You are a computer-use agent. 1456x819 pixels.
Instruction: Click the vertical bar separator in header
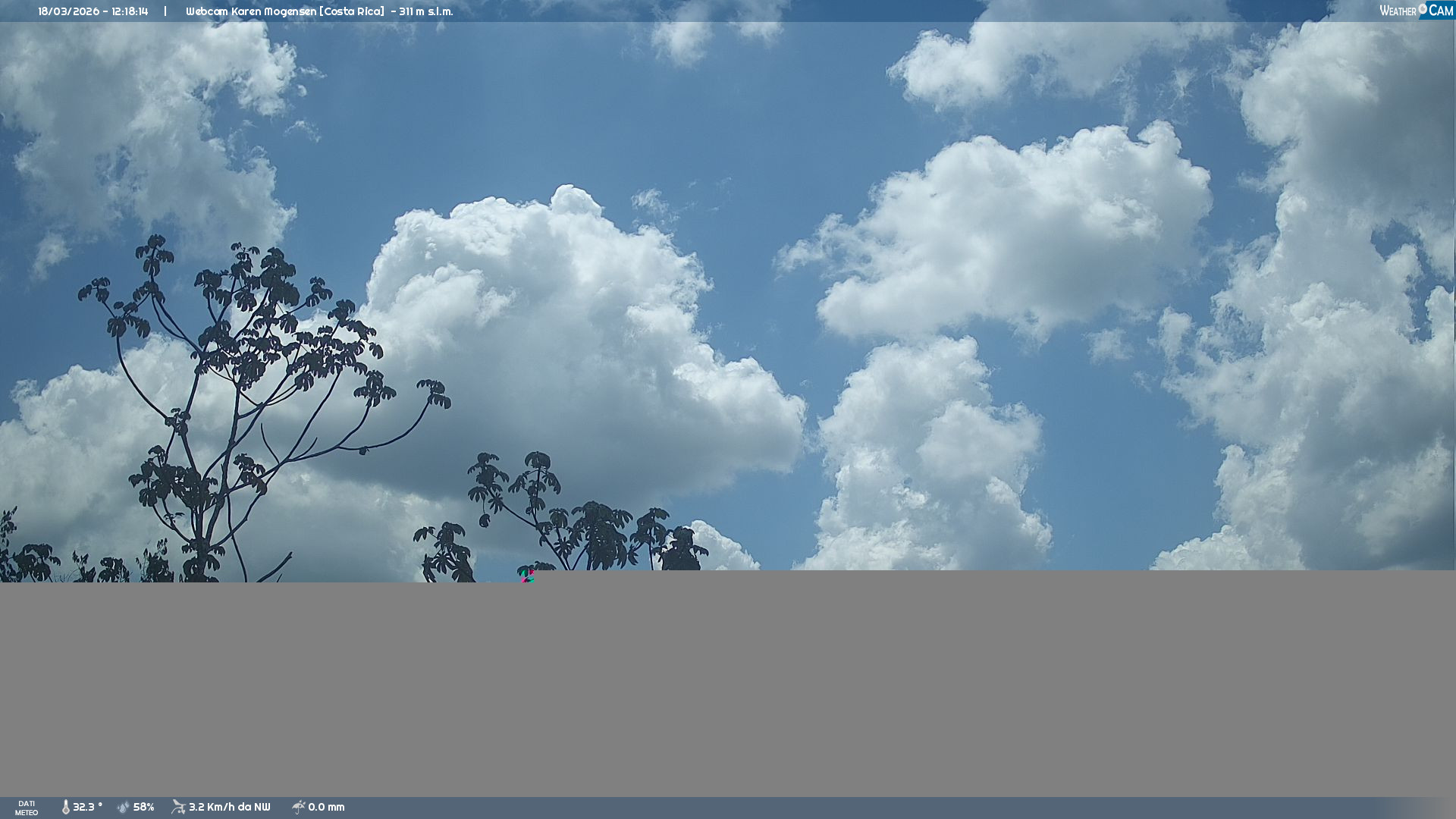click(165, 11)
